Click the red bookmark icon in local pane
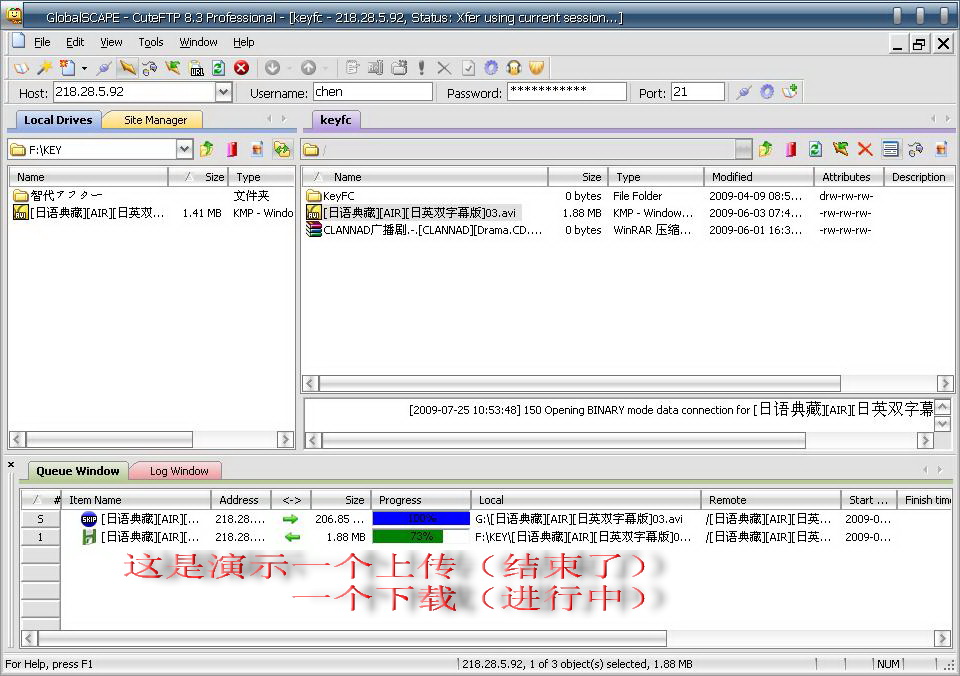The height and width of the screenshot is (676, 960). (x=232, y=149)
